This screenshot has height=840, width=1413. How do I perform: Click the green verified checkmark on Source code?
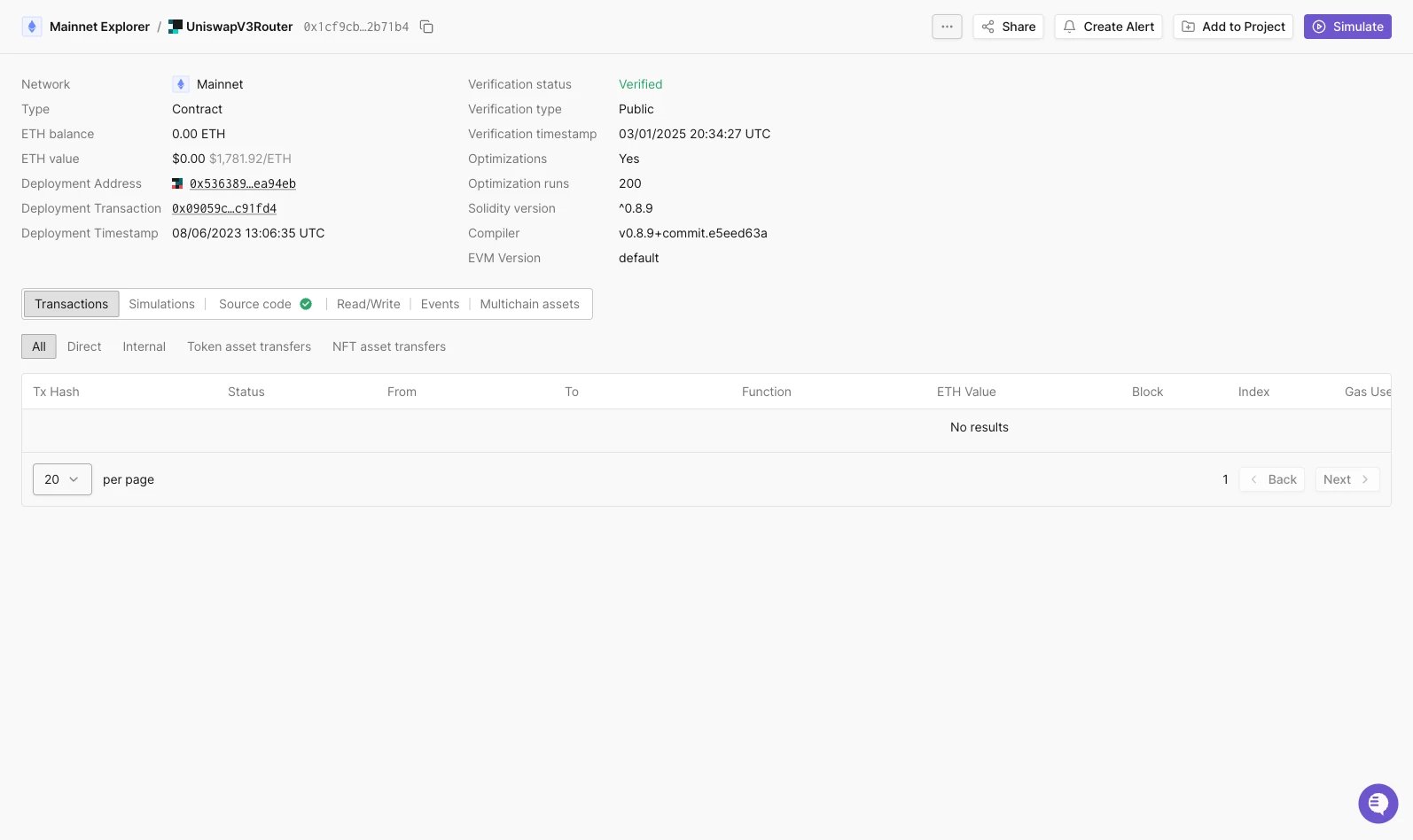306,304
